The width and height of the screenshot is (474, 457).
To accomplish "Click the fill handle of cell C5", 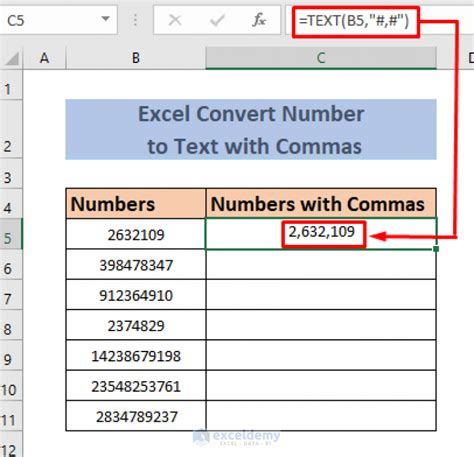I will tap(436, 249).
